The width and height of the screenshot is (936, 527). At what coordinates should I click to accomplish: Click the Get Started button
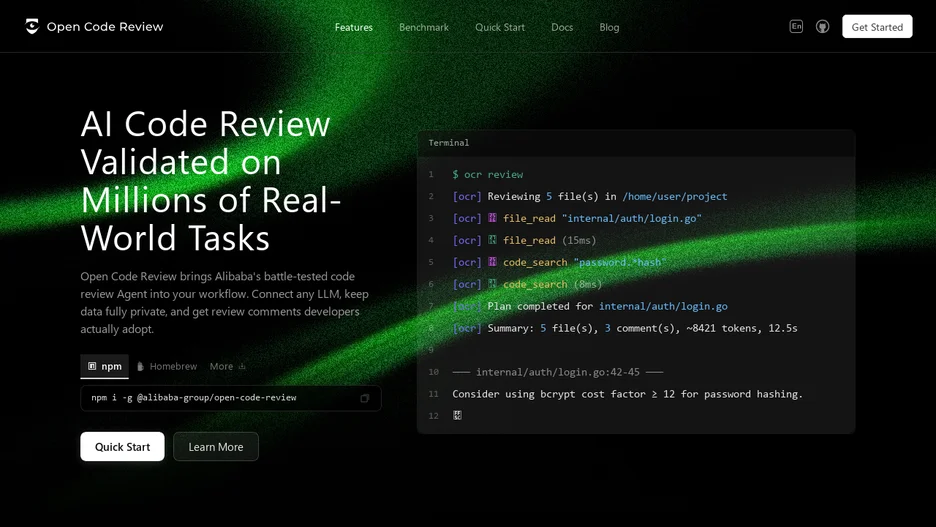point(877,27)
